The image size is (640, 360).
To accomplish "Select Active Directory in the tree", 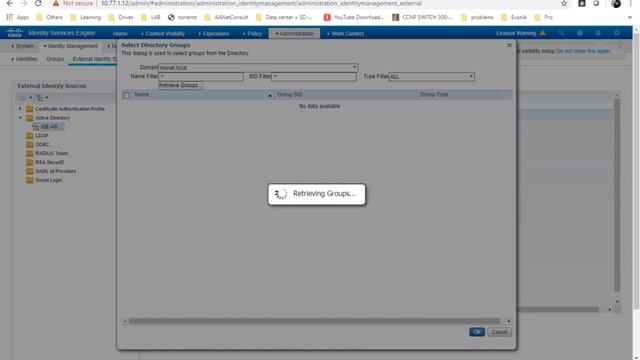I will [52, 118].
